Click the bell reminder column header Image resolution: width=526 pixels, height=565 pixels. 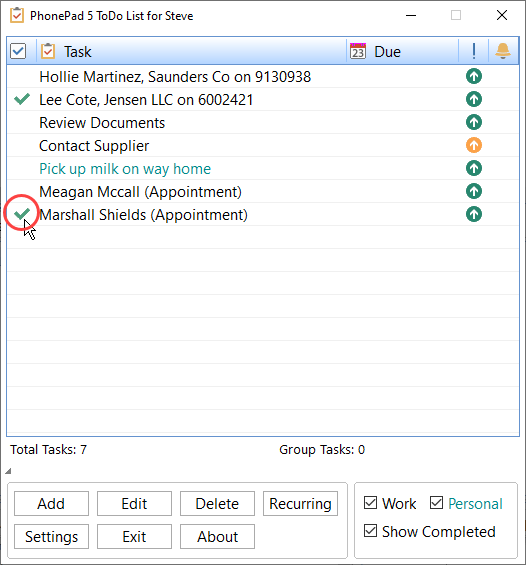pyautogui.click(x=503, y=51)
